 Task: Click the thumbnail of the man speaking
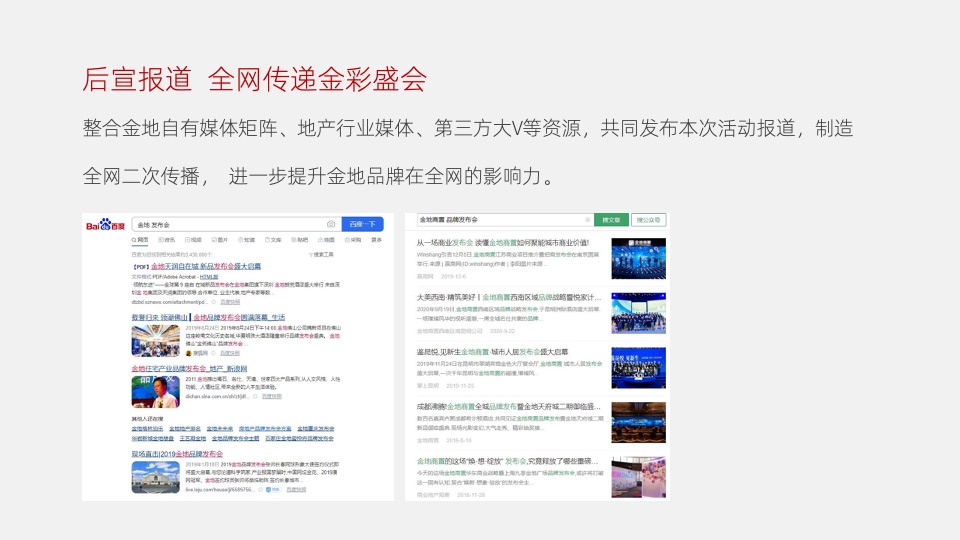click(156, 392)
